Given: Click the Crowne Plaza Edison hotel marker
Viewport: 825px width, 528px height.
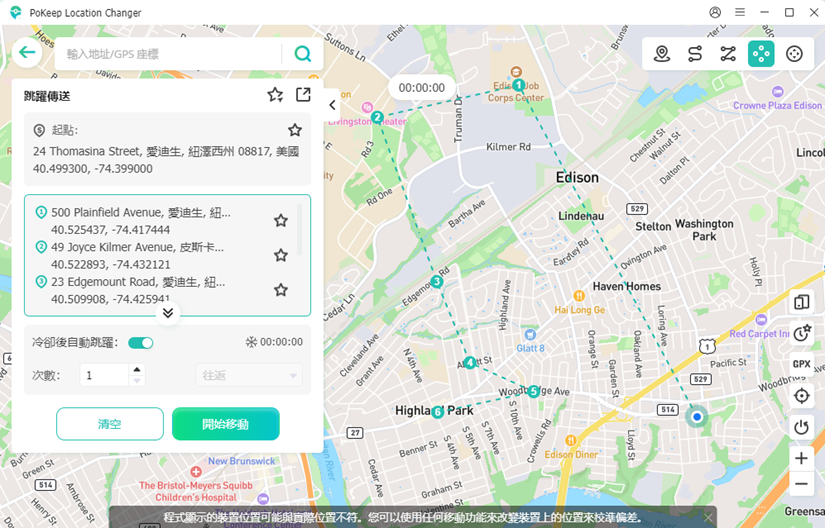Looking at the screenshot, I should [x=777, y=92].
